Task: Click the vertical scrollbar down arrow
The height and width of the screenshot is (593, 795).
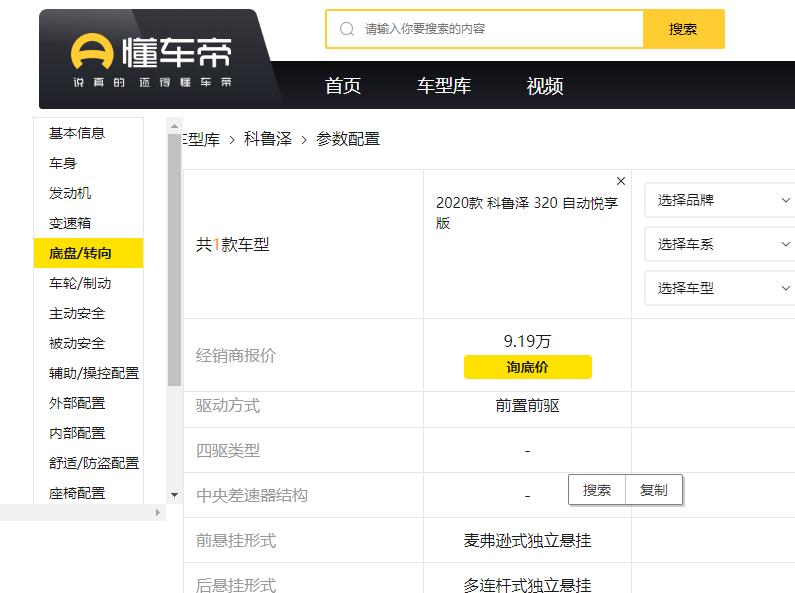Action: point(174,494)
